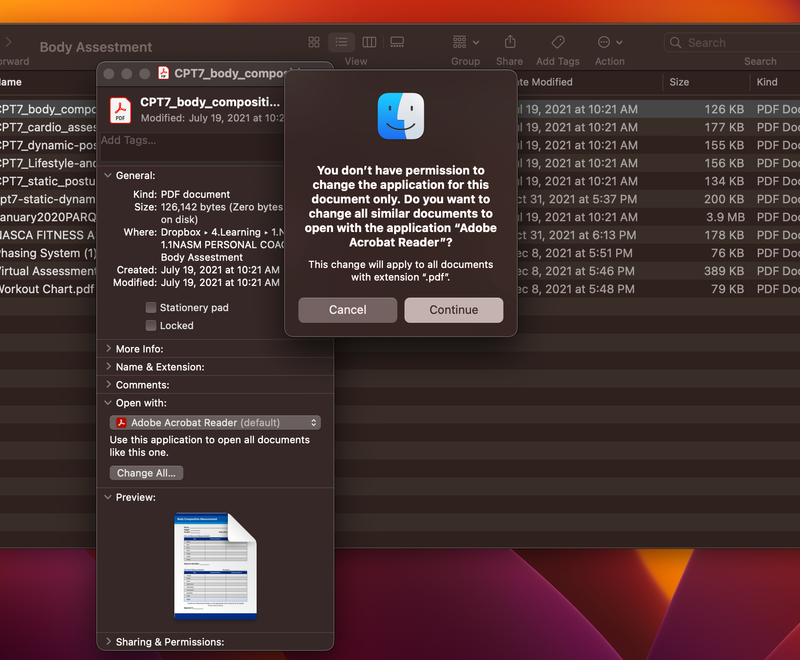Click the Change All button

tap(146, 473)
